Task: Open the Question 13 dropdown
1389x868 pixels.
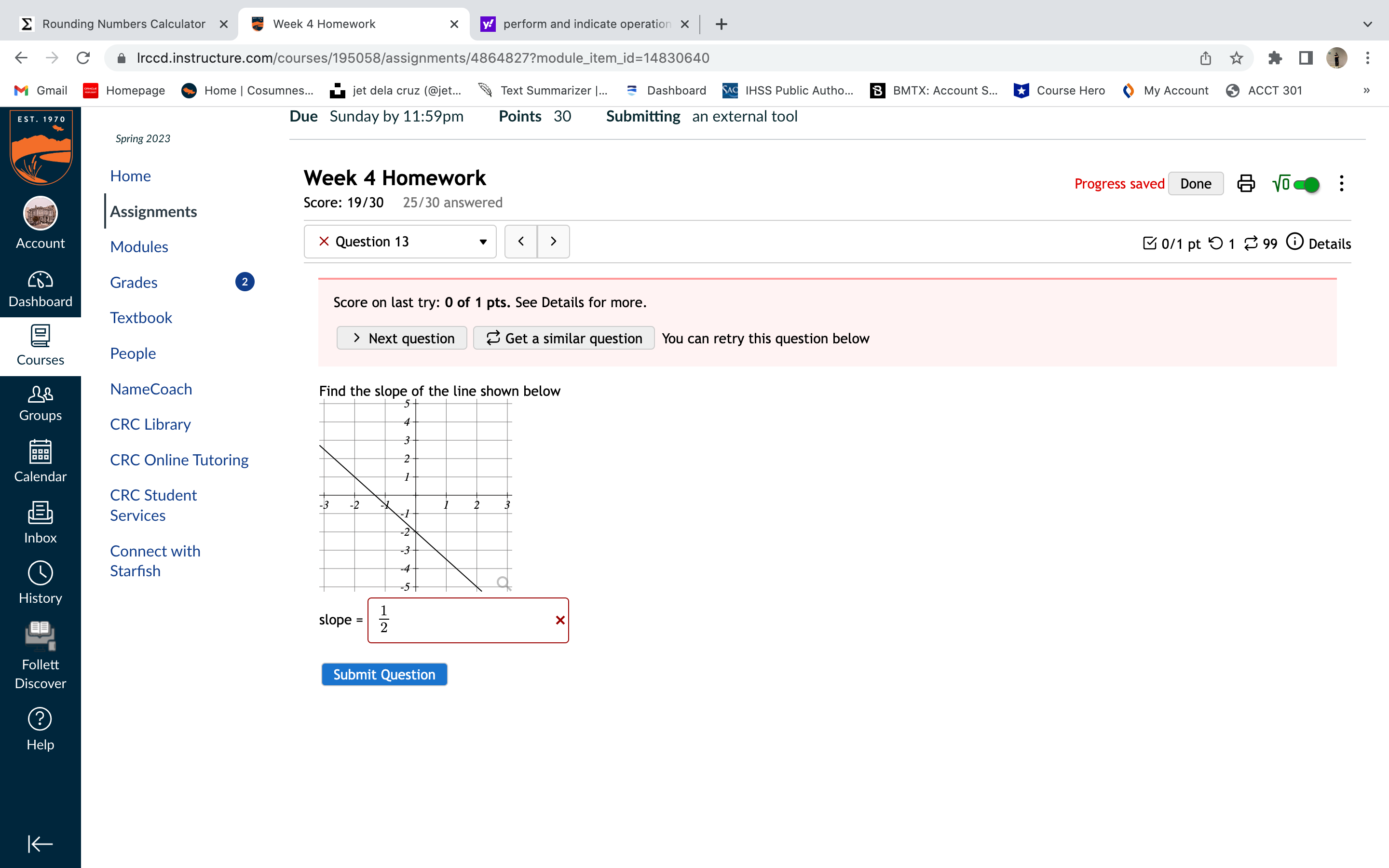Action: (x=400, y=242)
